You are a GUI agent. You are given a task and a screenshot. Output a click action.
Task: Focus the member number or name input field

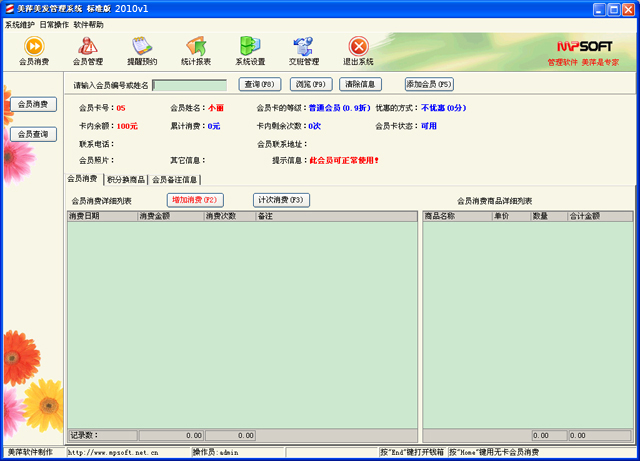(x=190, y=85)
